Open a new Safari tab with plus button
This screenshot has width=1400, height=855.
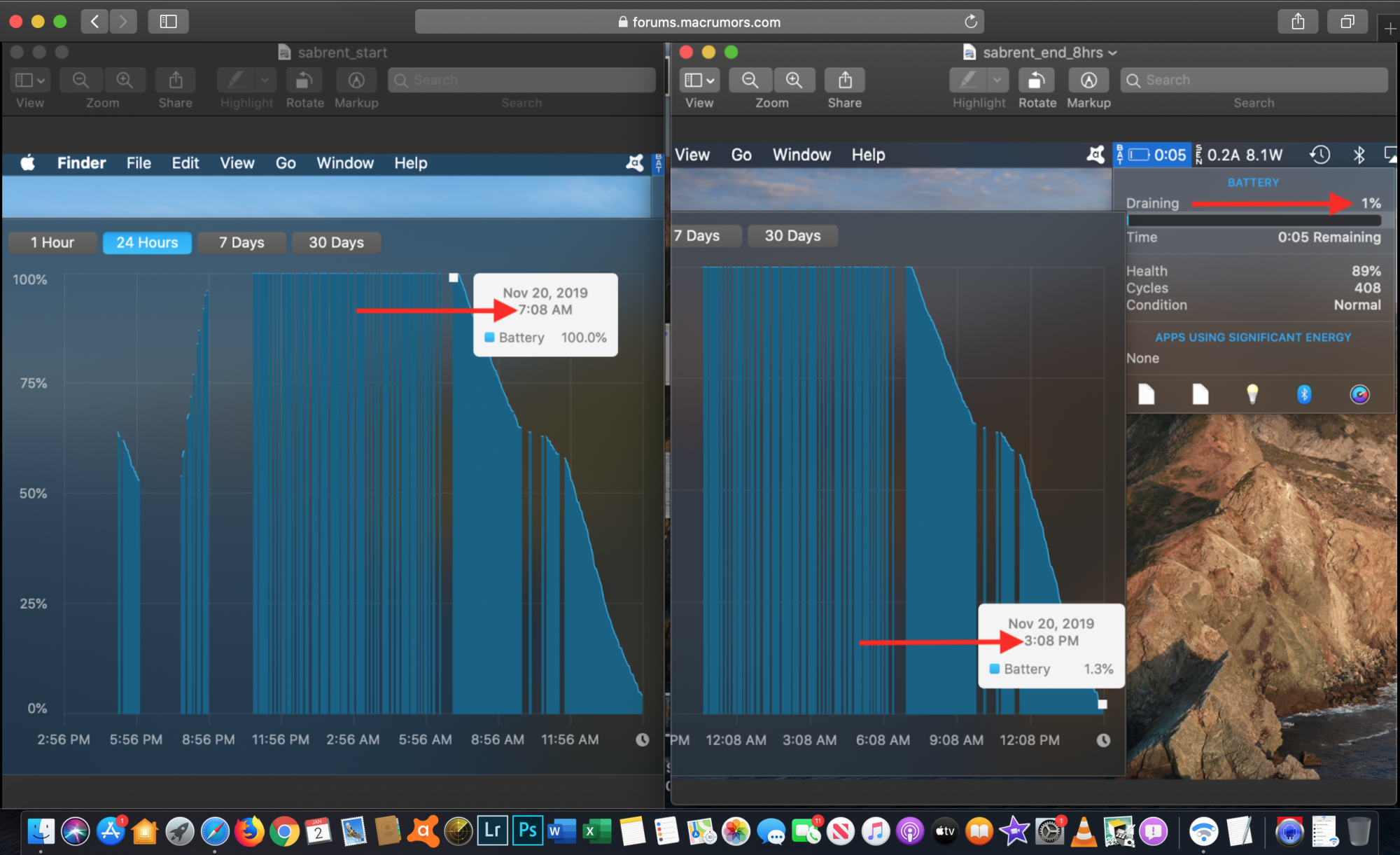pos(1389,28)
